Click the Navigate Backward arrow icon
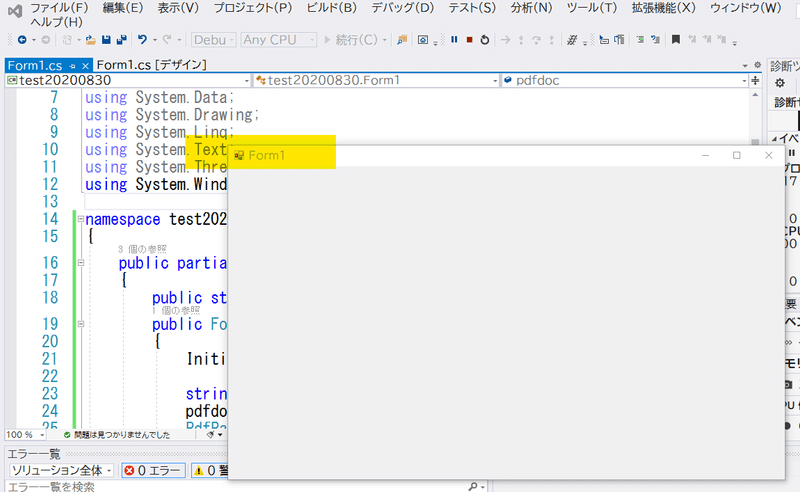Viewport: 800px width, 492px height. [21, 39]
